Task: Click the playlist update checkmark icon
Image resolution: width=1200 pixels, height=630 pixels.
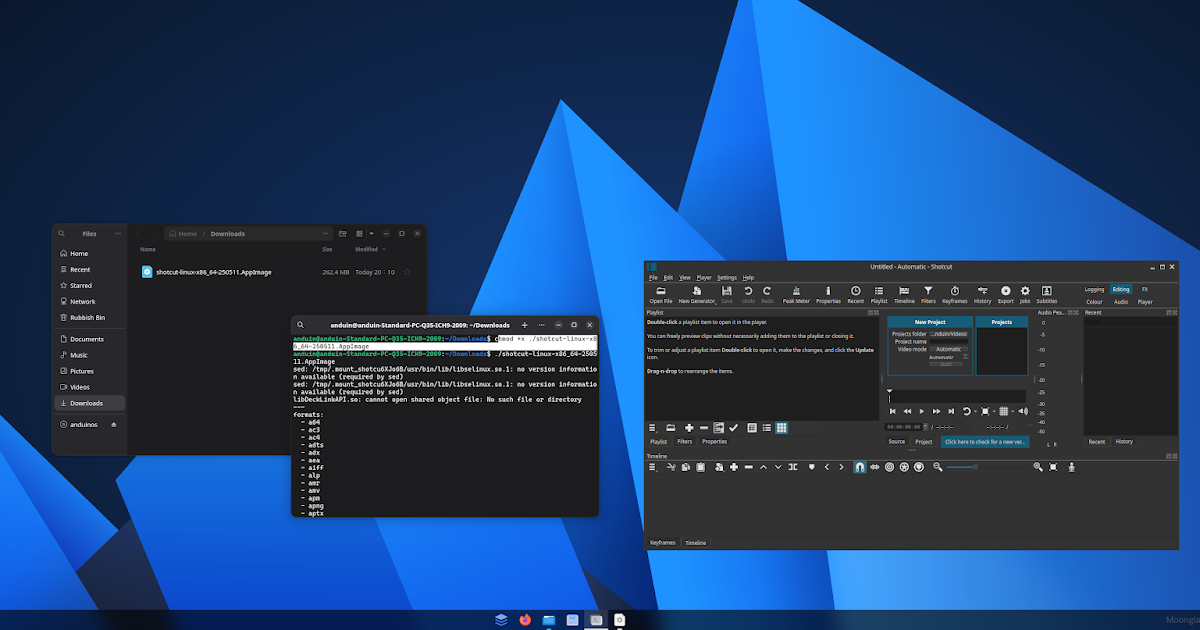Action: click(x=733, y=427)
